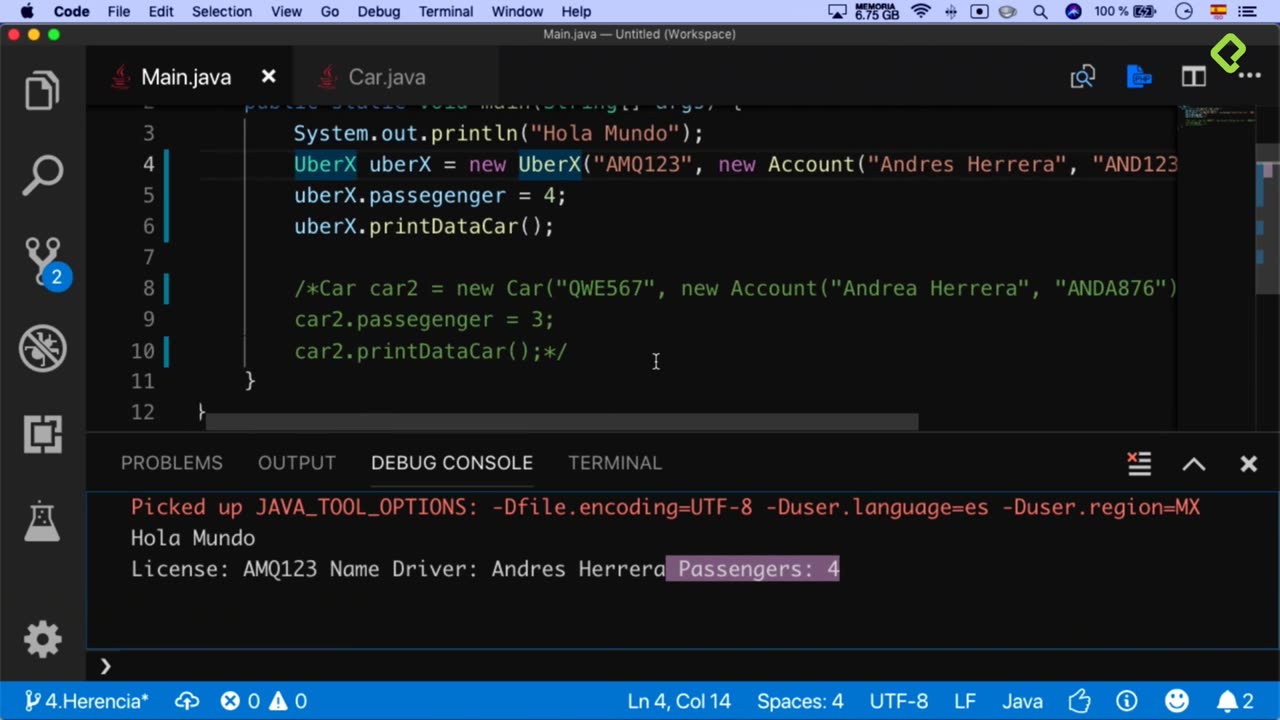The height and width of the screenshot is (720, 1280).
Task: Click highlighted "Passengers: 4" in console output
Action: [x=758, y=569]
